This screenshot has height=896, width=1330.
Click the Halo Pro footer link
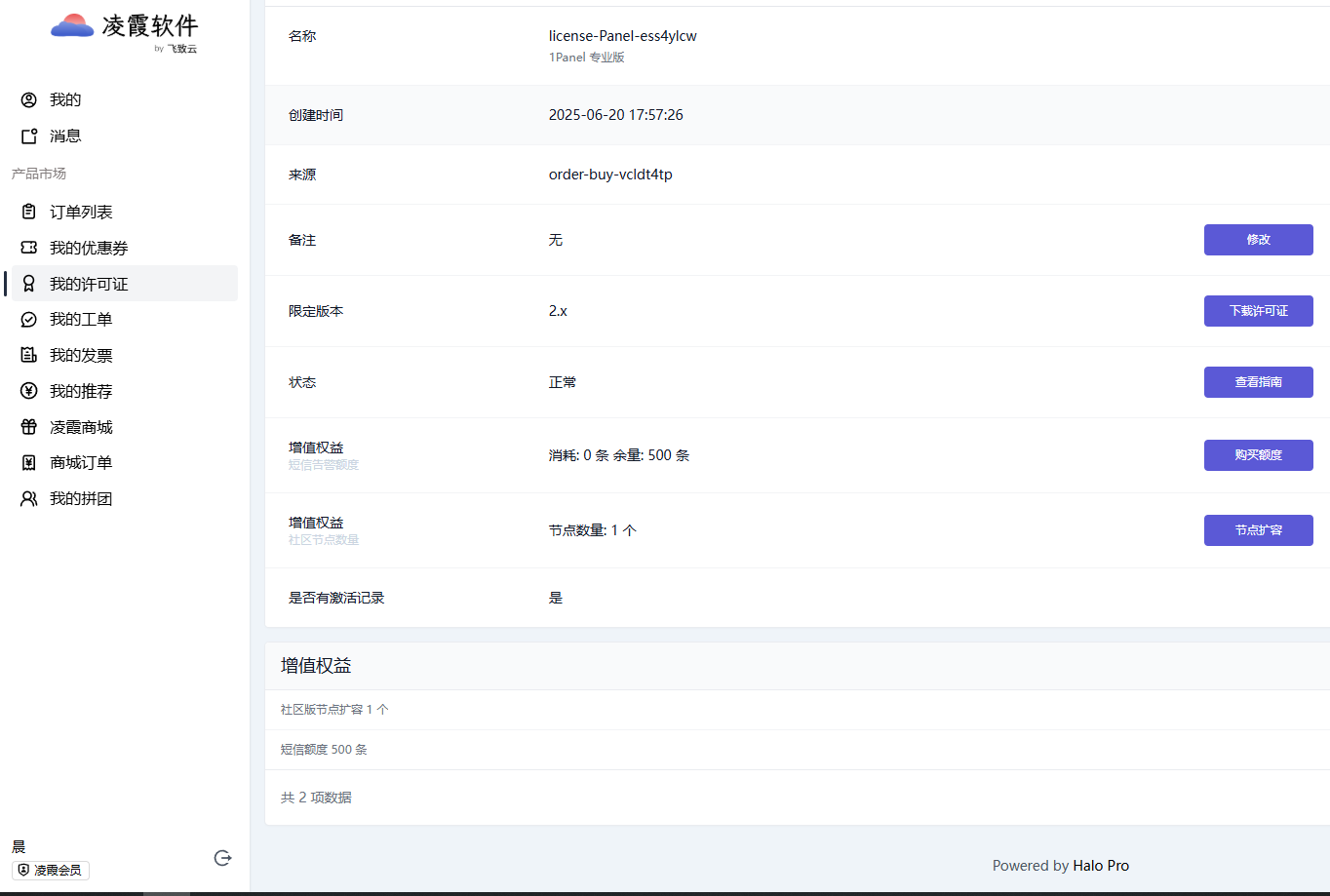coord(1101,866)
